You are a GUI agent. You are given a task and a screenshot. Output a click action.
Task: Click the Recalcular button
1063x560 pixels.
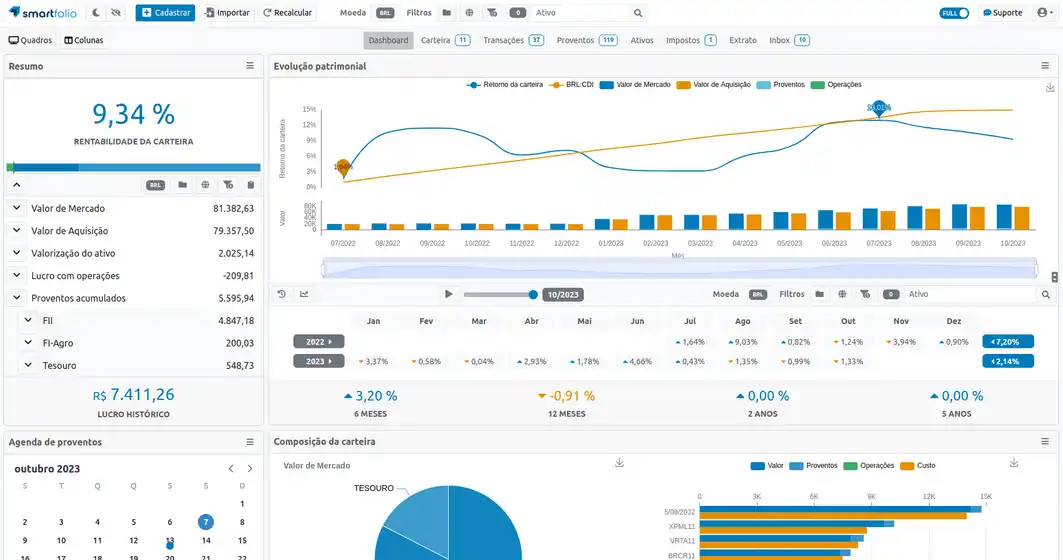point(287,13)
